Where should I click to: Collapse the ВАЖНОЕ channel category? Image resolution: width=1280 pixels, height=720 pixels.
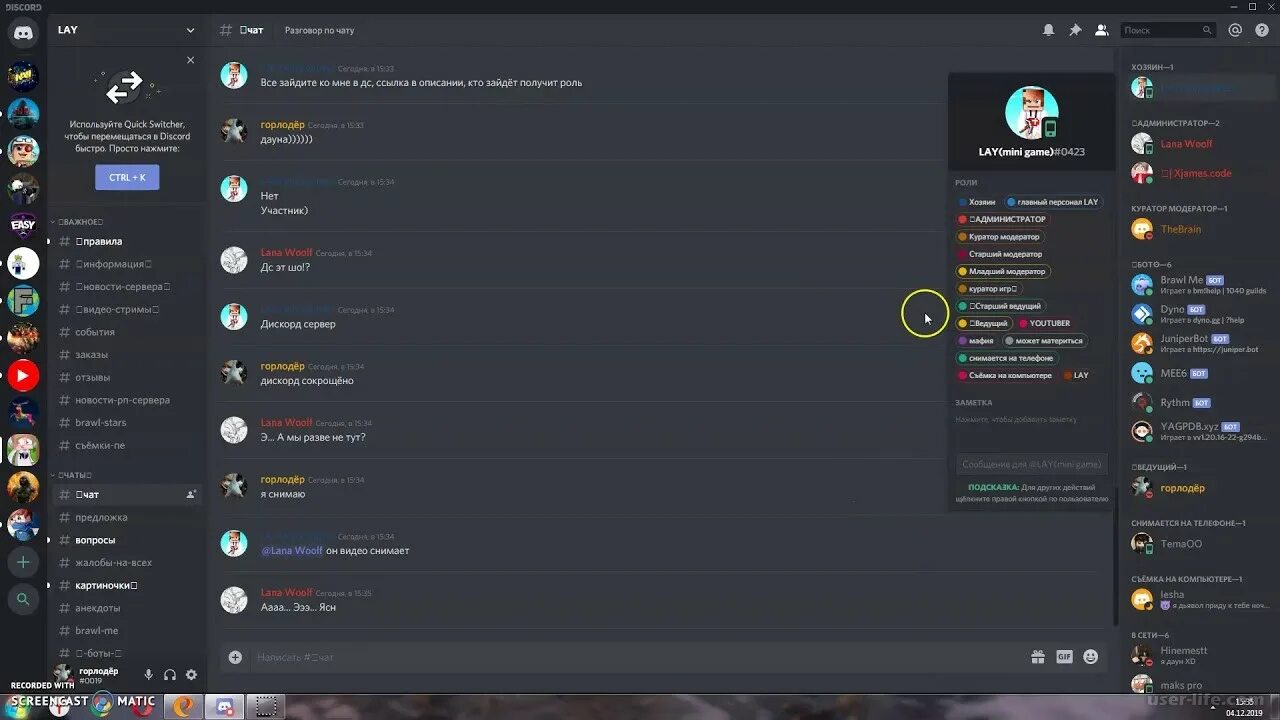pyautogui.click(x=78, y=222)
